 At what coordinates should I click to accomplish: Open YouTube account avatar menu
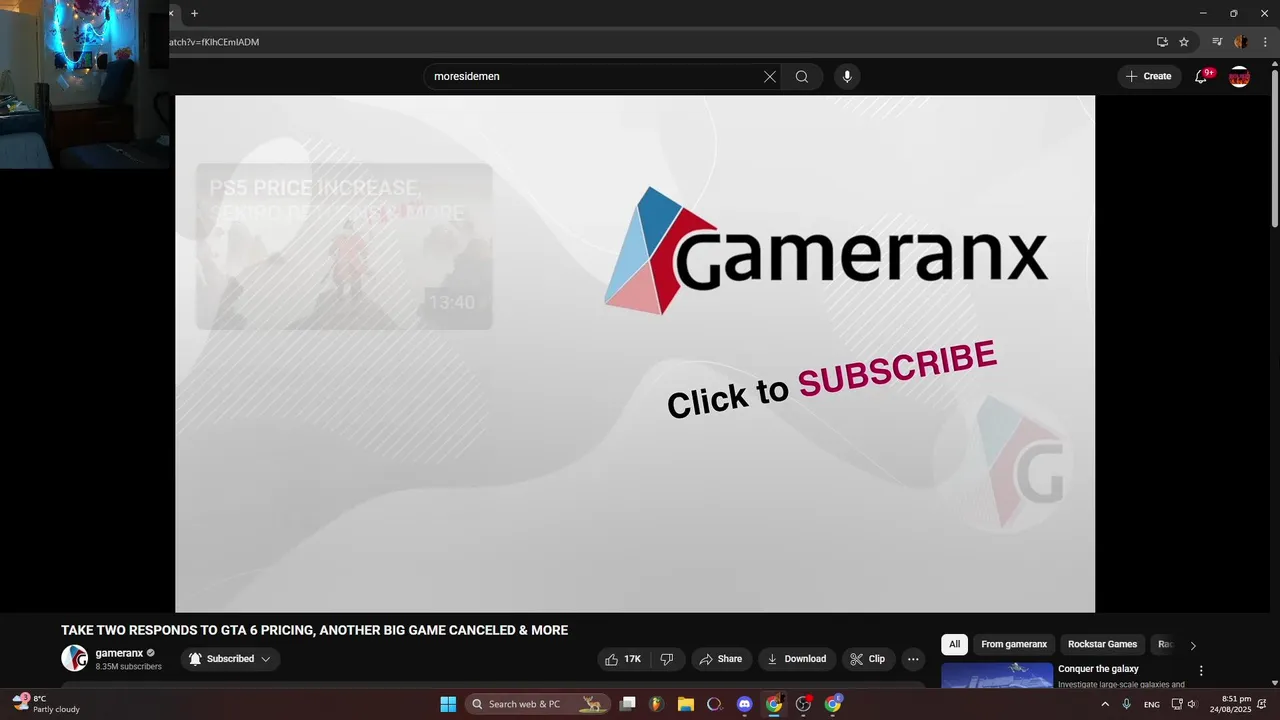point(1239,77)
